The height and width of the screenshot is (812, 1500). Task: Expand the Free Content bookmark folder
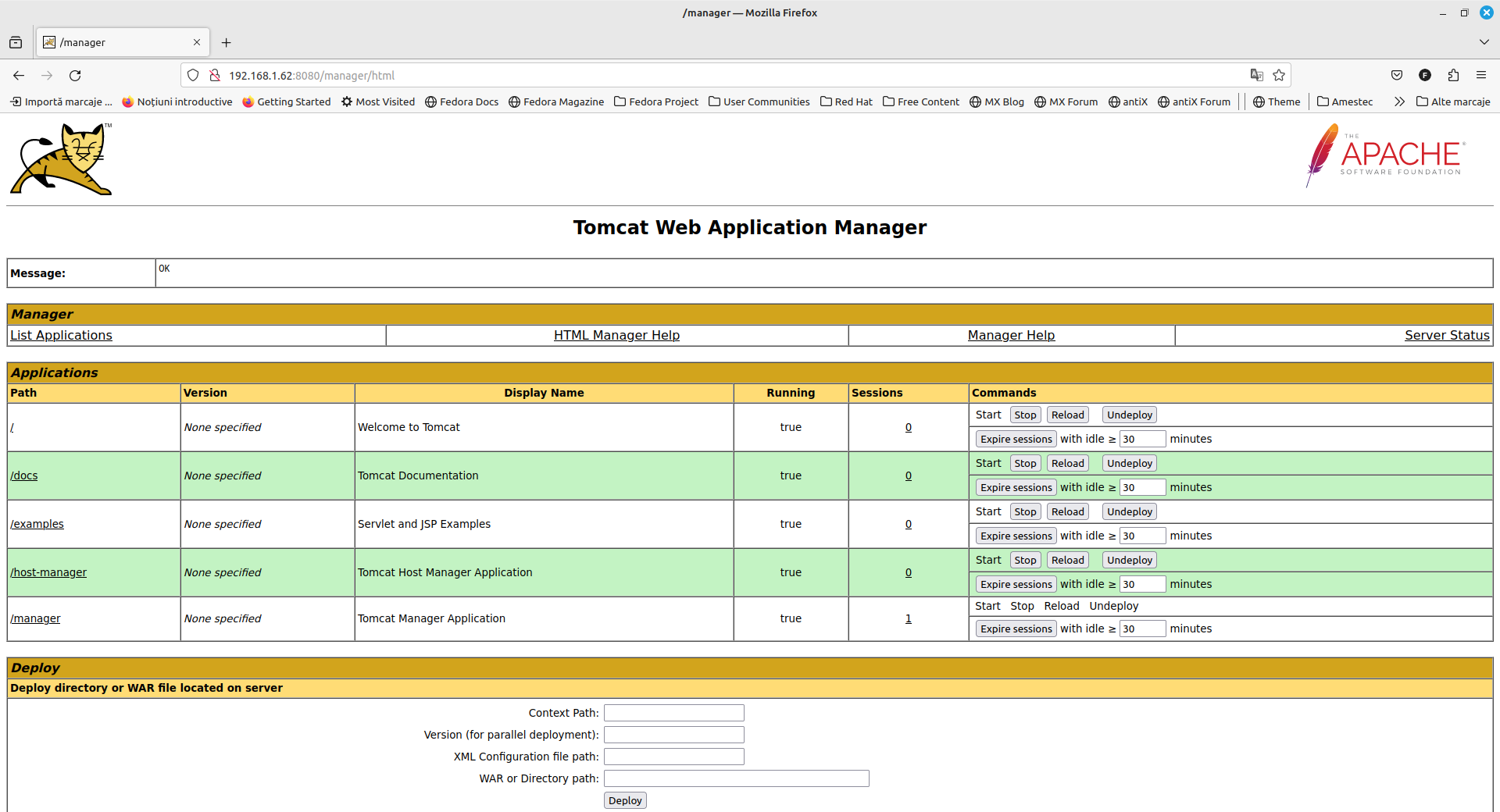(921, 101)
